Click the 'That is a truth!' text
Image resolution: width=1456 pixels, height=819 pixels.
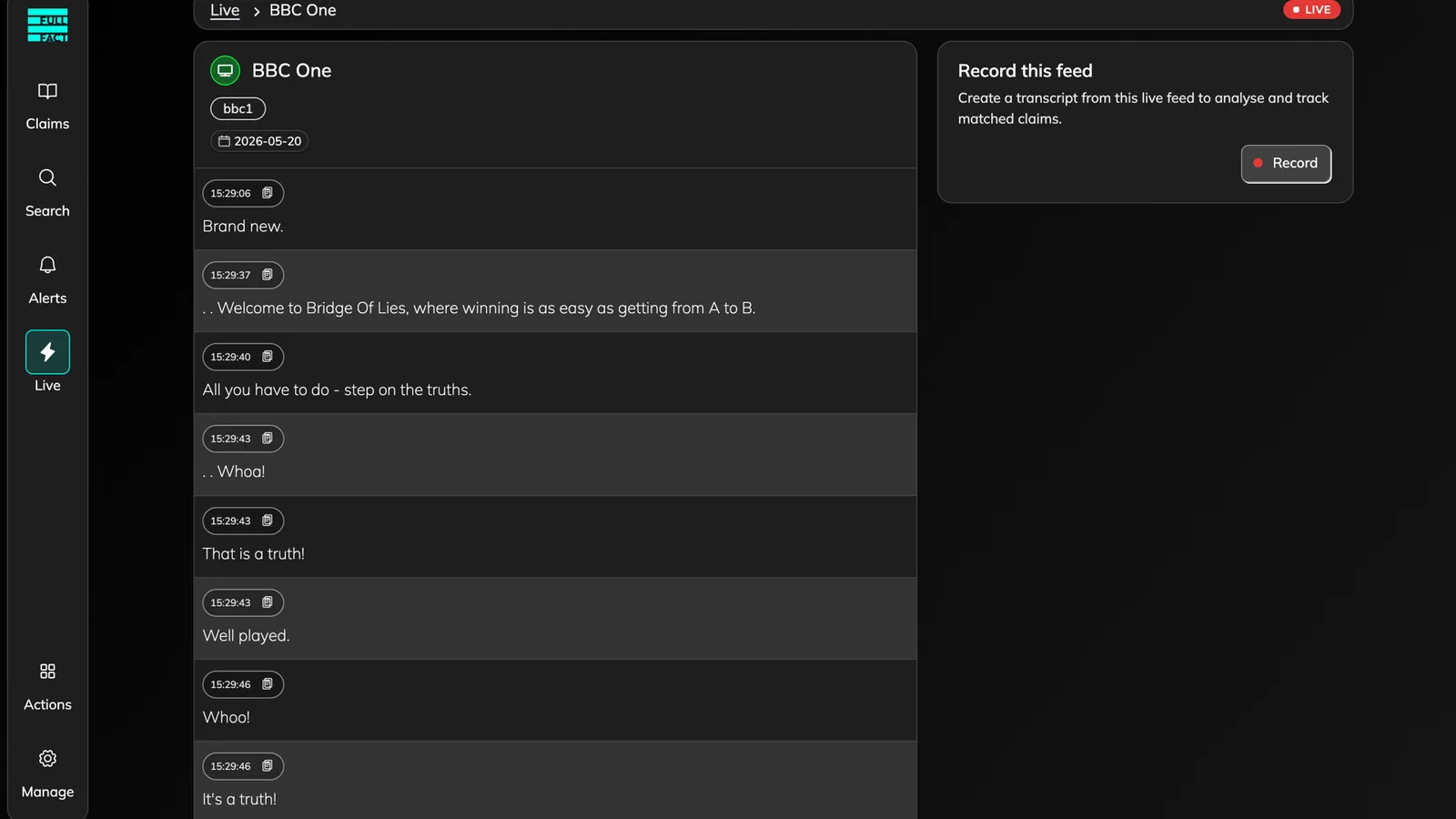coord(254,553)
